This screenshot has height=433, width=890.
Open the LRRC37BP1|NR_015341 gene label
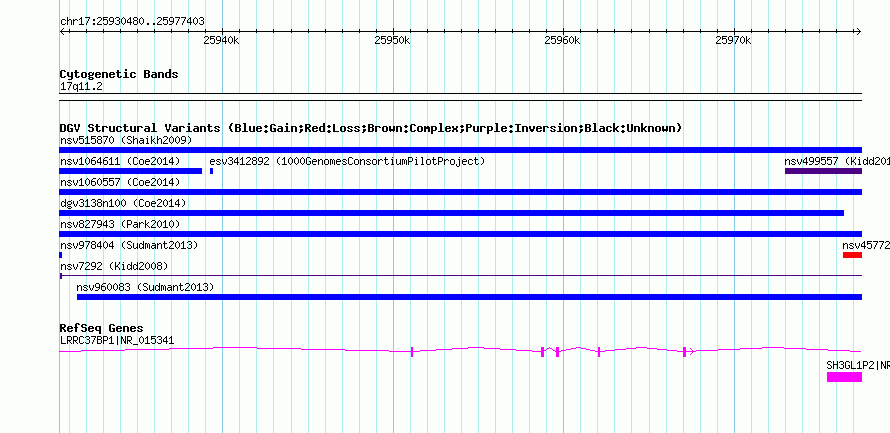coord(117,340)
